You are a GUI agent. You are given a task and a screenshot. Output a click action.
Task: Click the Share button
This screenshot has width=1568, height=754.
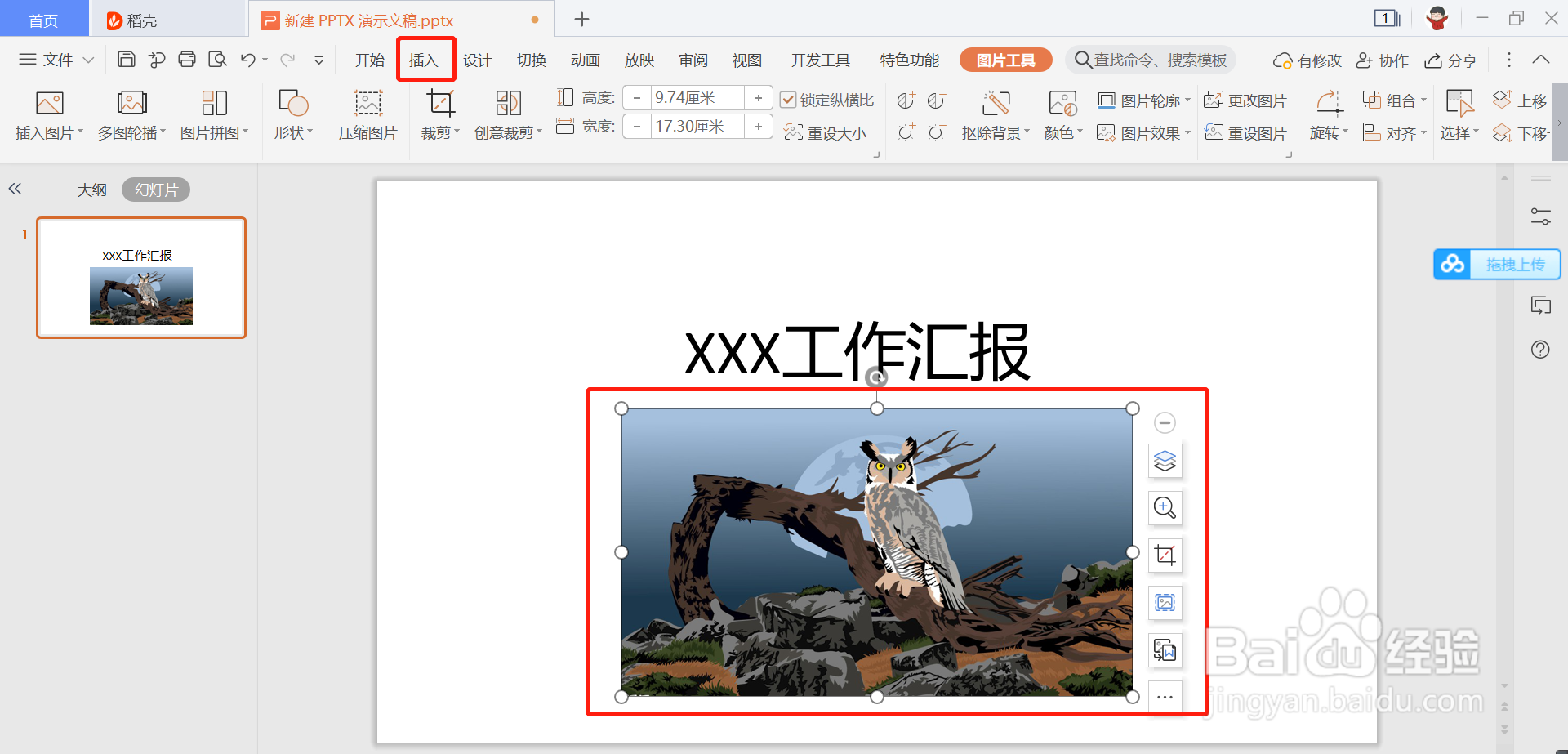(1450, 60)
